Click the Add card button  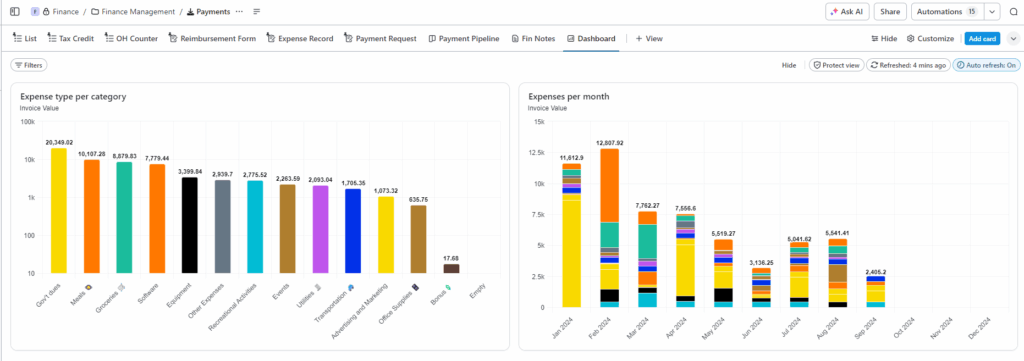point(982,39)
